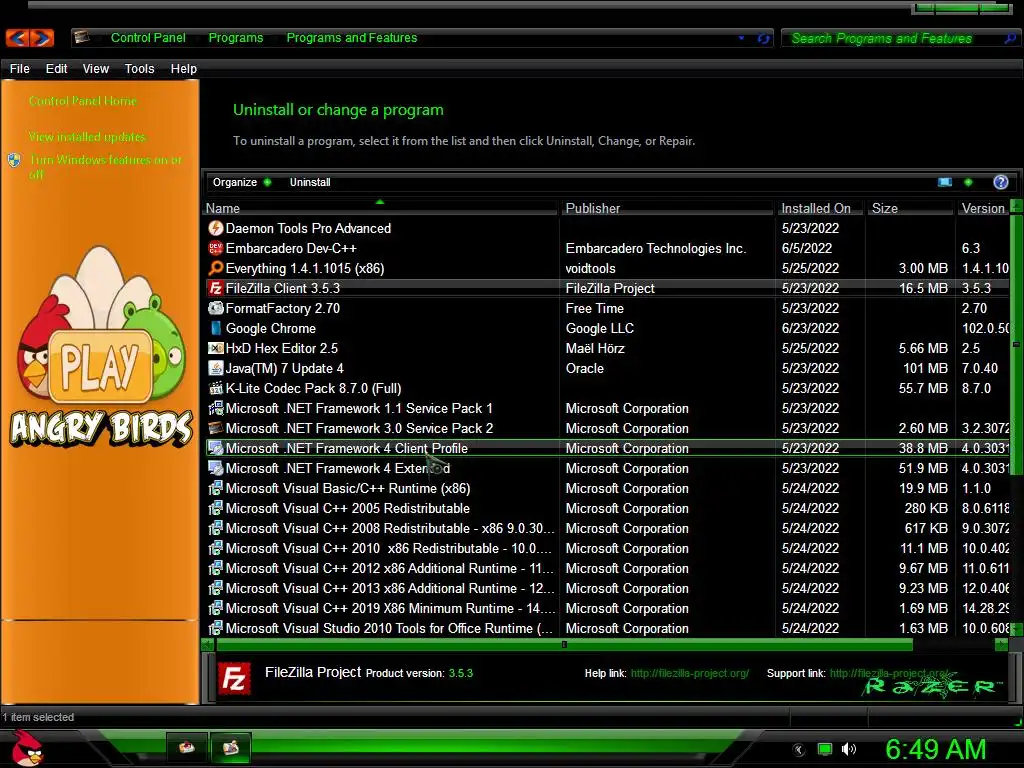Viewport: 1024px width, 768px height.
Task: Click the Visual C++ 2005 Redistributable icon
Action: pos(216,508)
